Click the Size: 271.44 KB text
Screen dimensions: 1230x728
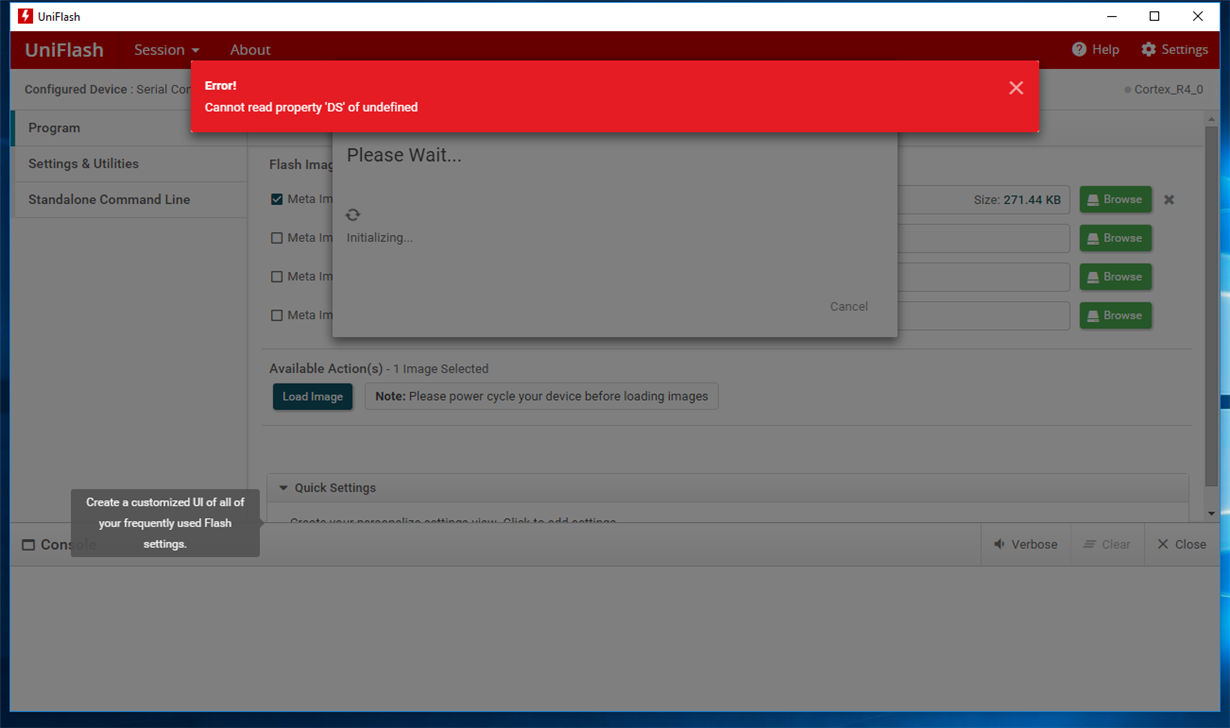pos(1017,200)
